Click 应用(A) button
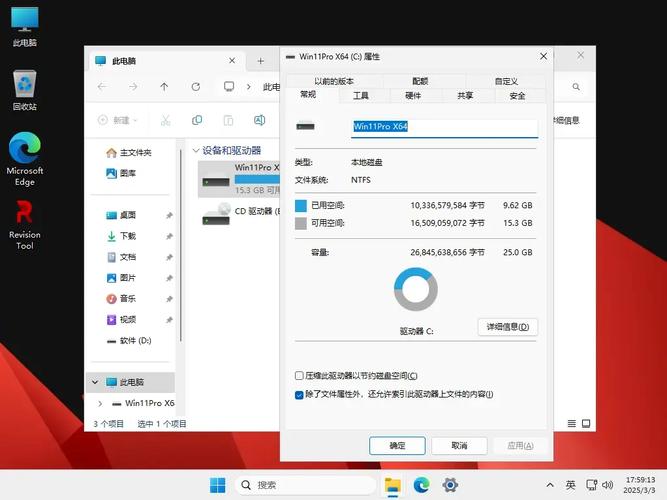Image resolution: width=667 pixels, height=500 pixels. point(520,446)
